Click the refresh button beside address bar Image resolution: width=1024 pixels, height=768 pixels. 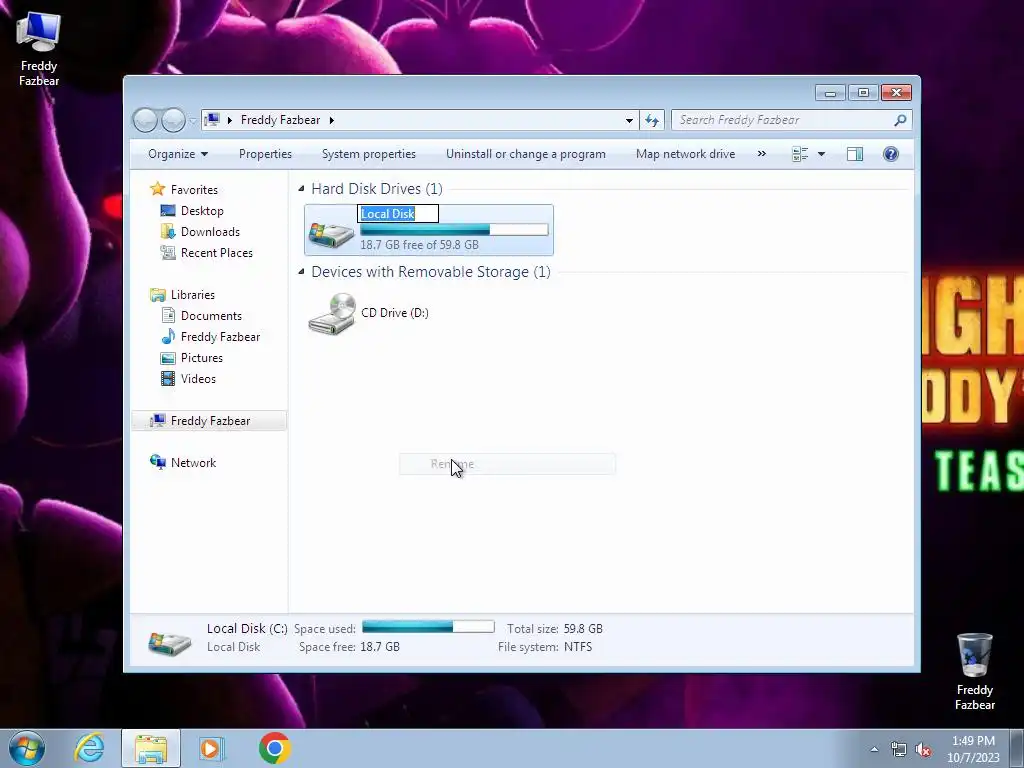tap(652, 120)
